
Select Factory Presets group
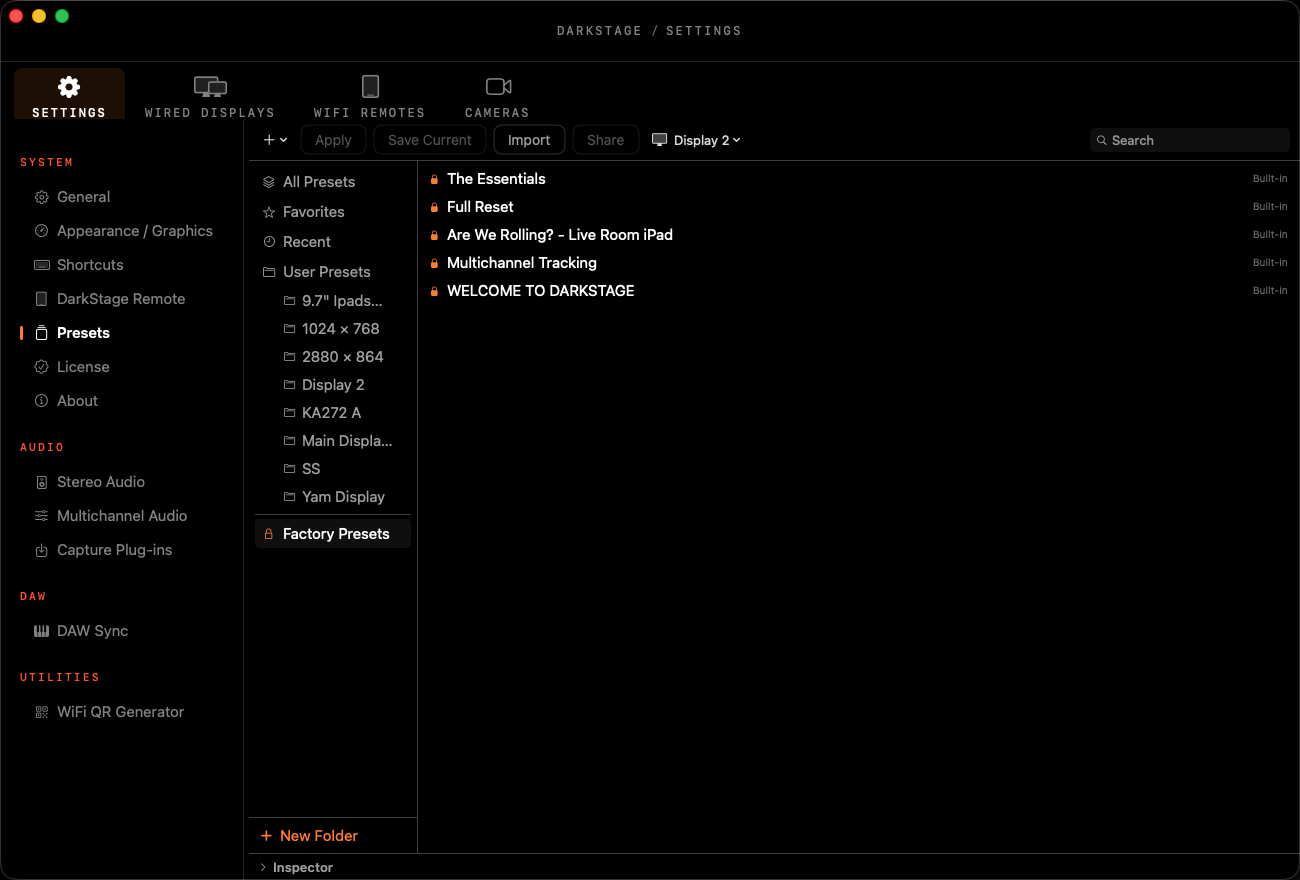click(333, 534)
